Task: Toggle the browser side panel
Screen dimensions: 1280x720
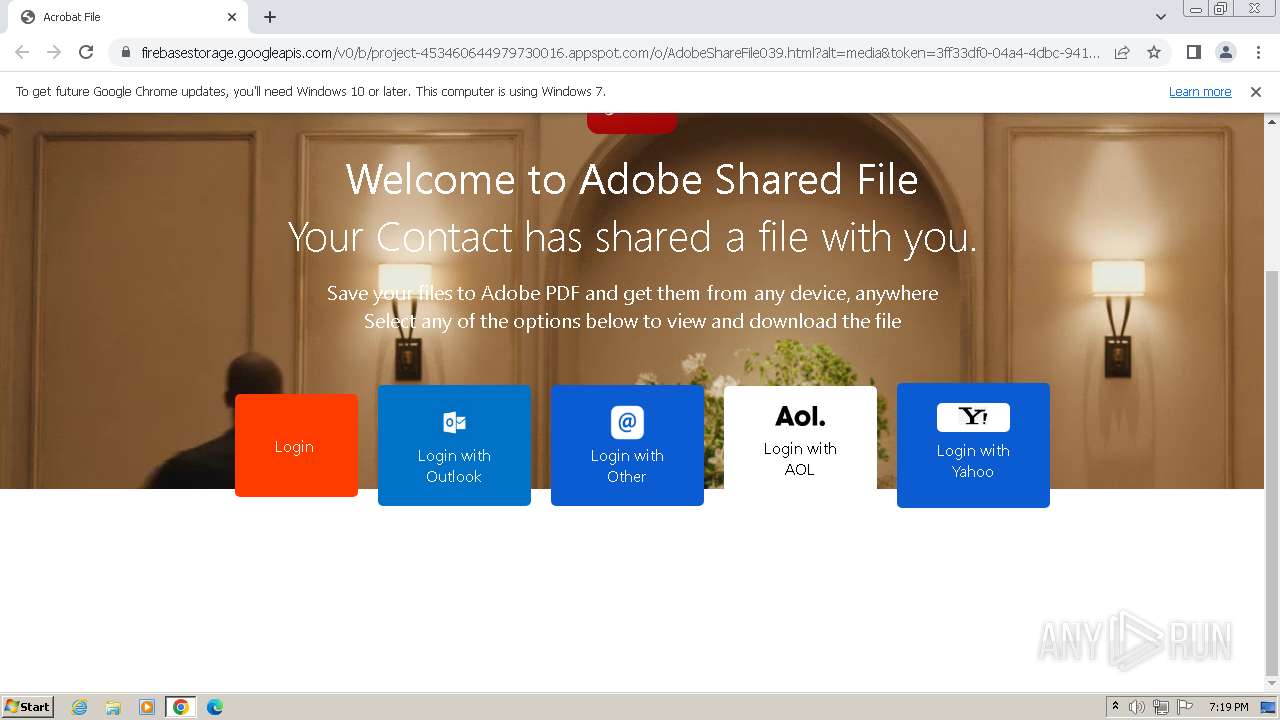Action: (1193, 52)
